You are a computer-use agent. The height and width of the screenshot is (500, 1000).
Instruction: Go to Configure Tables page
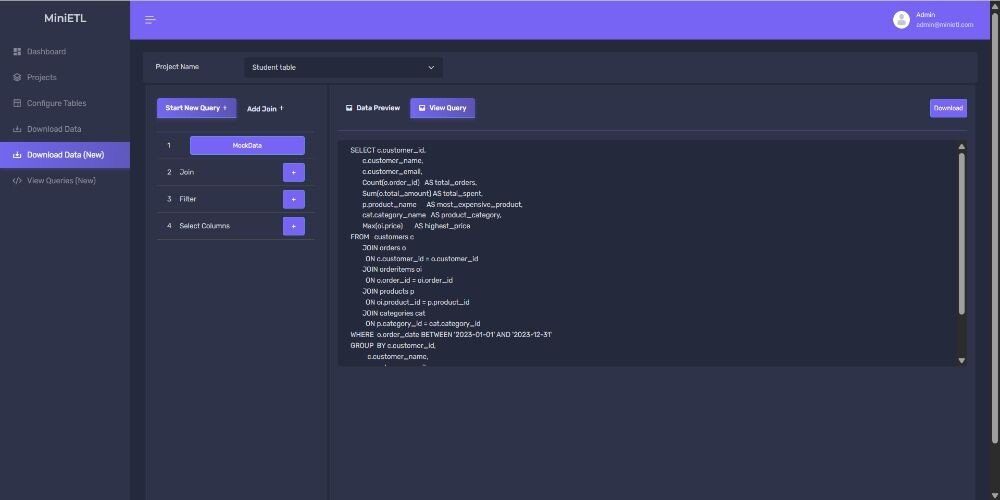pos(56,103)
